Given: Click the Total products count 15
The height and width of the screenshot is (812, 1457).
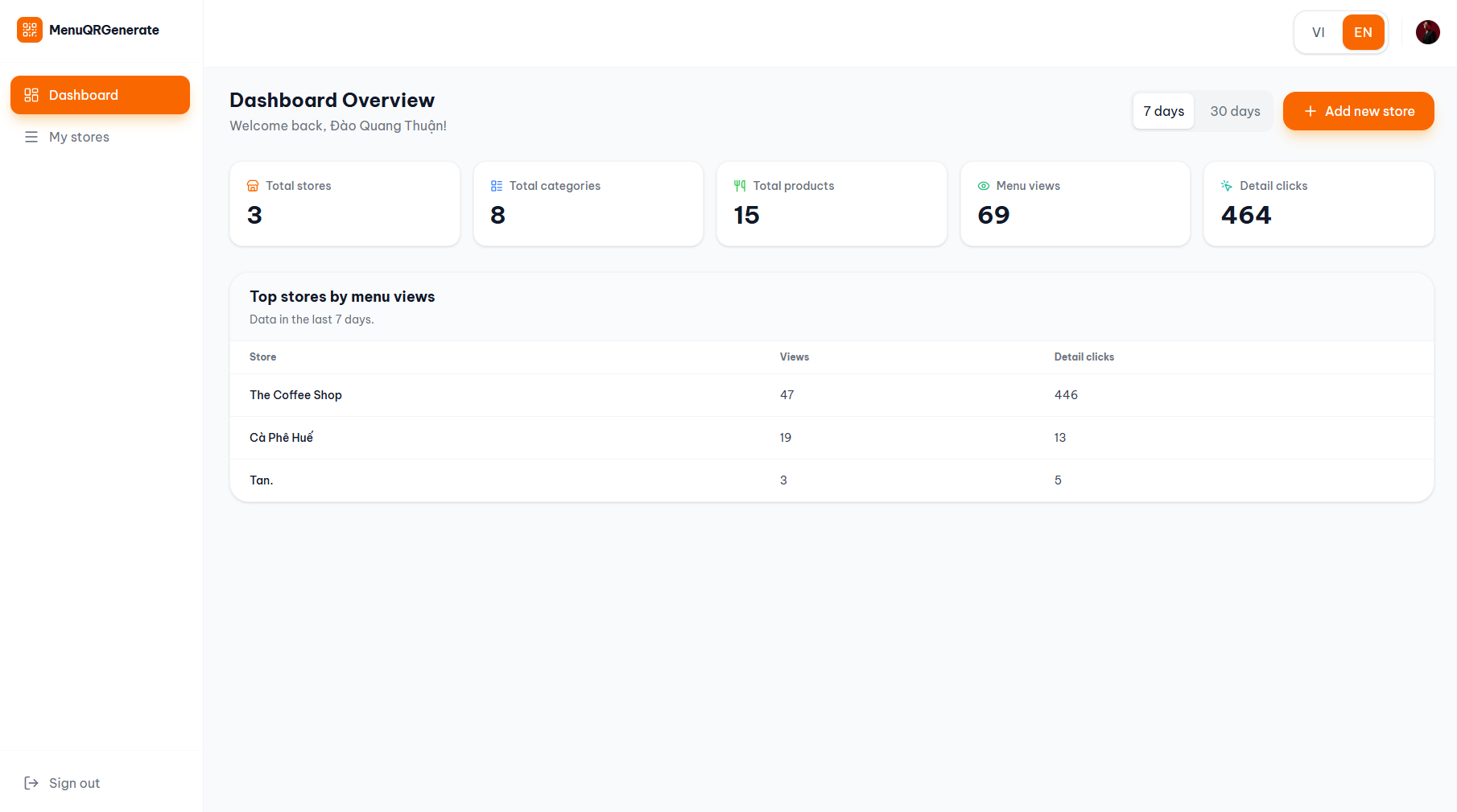Looking at the screenshot, I should coord(747,215).
